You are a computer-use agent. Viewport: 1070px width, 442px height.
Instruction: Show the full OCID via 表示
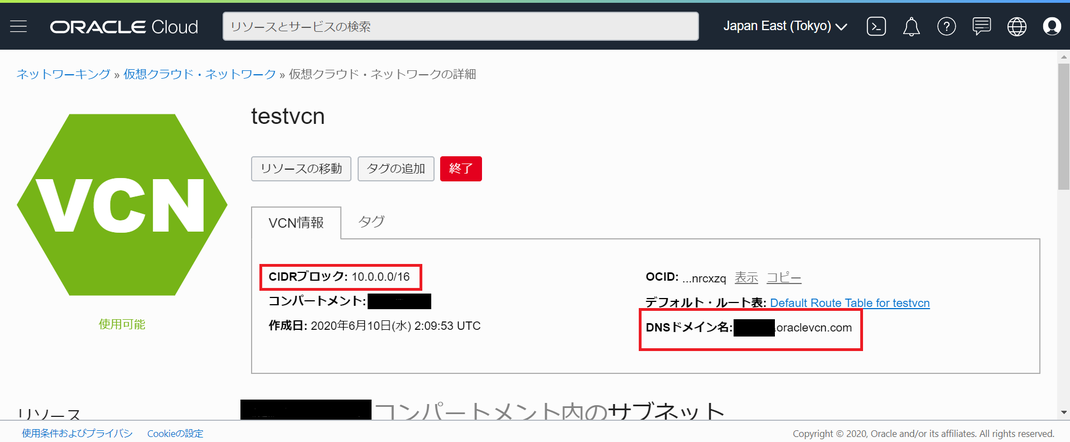[746, 278]
